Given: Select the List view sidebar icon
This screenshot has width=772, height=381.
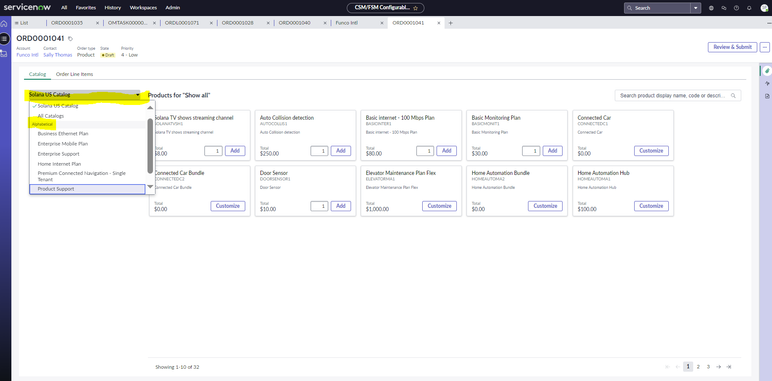Looking at the screenshot, I should point(4,38).
